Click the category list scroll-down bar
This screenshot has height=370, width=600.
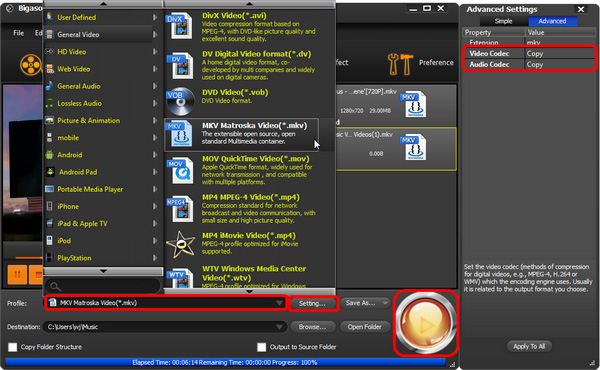(x=103, y=271)
